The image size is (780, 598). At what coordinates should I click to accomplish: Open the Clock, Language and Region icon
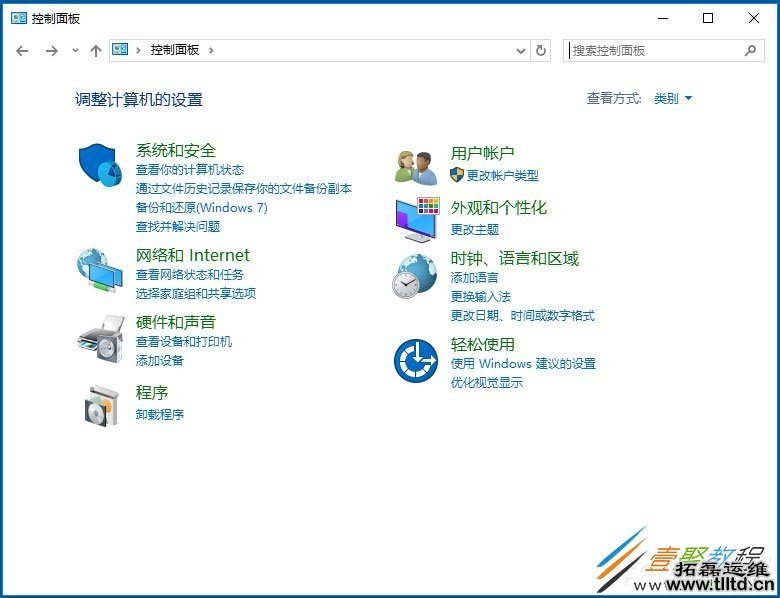point(414,276)
